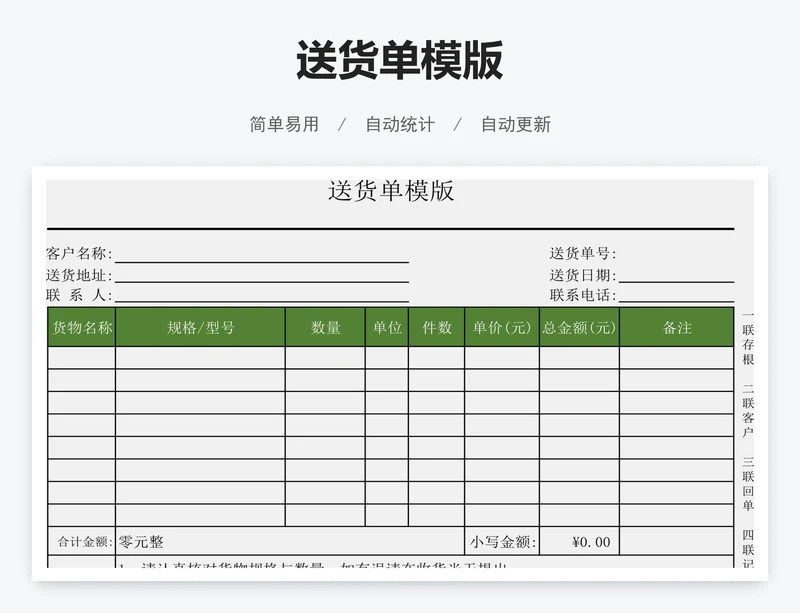Click the 送货日期 label
The width and height of the screenshot is (800, 613).
tap(583, 275)
